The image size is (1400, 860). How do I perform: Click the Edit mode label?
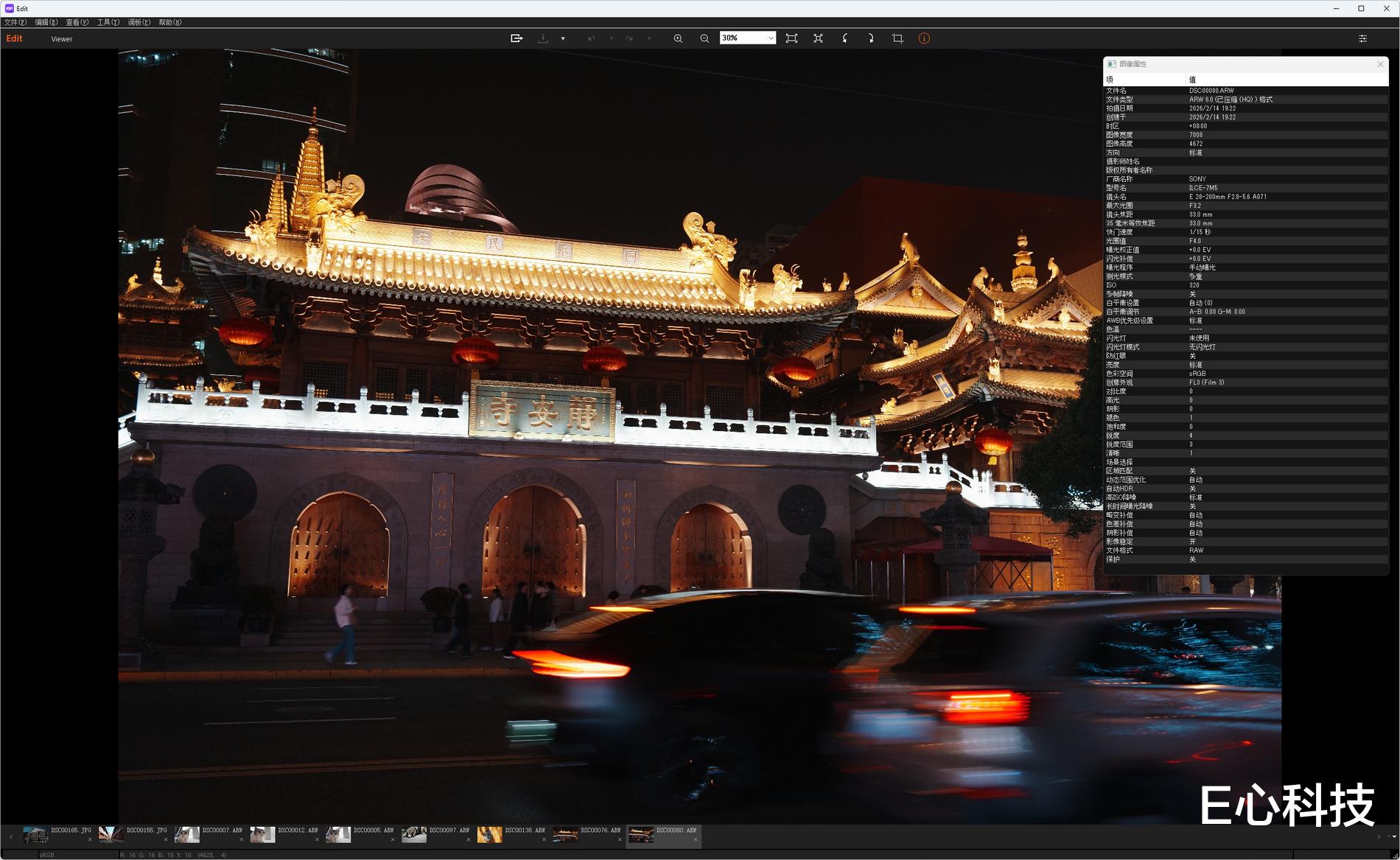tap(15, 38)
